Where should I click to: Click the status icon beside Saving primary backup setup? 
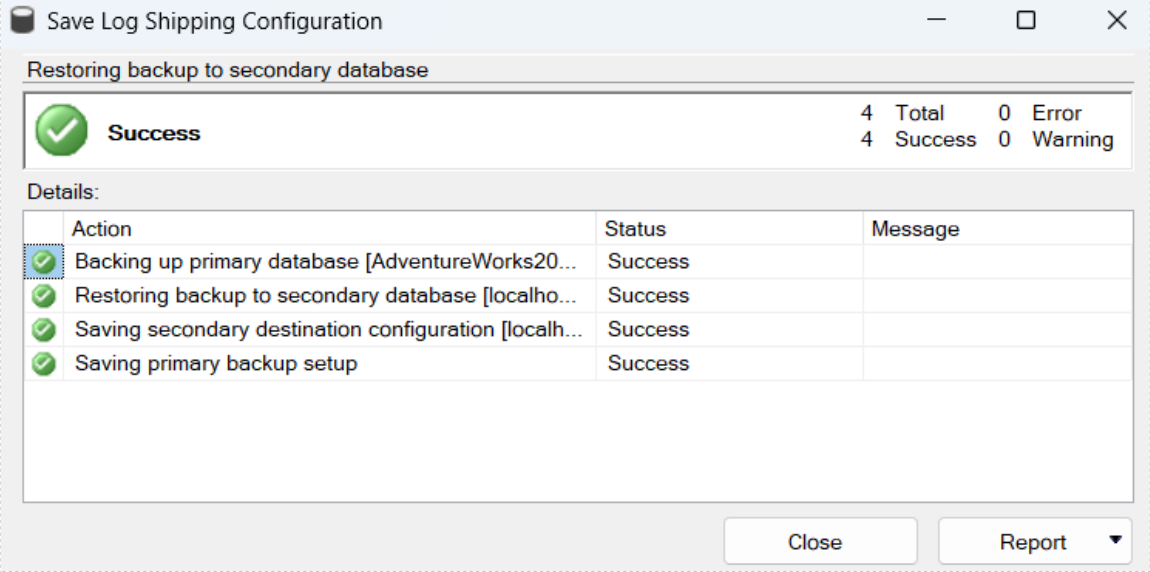[43, 364]
